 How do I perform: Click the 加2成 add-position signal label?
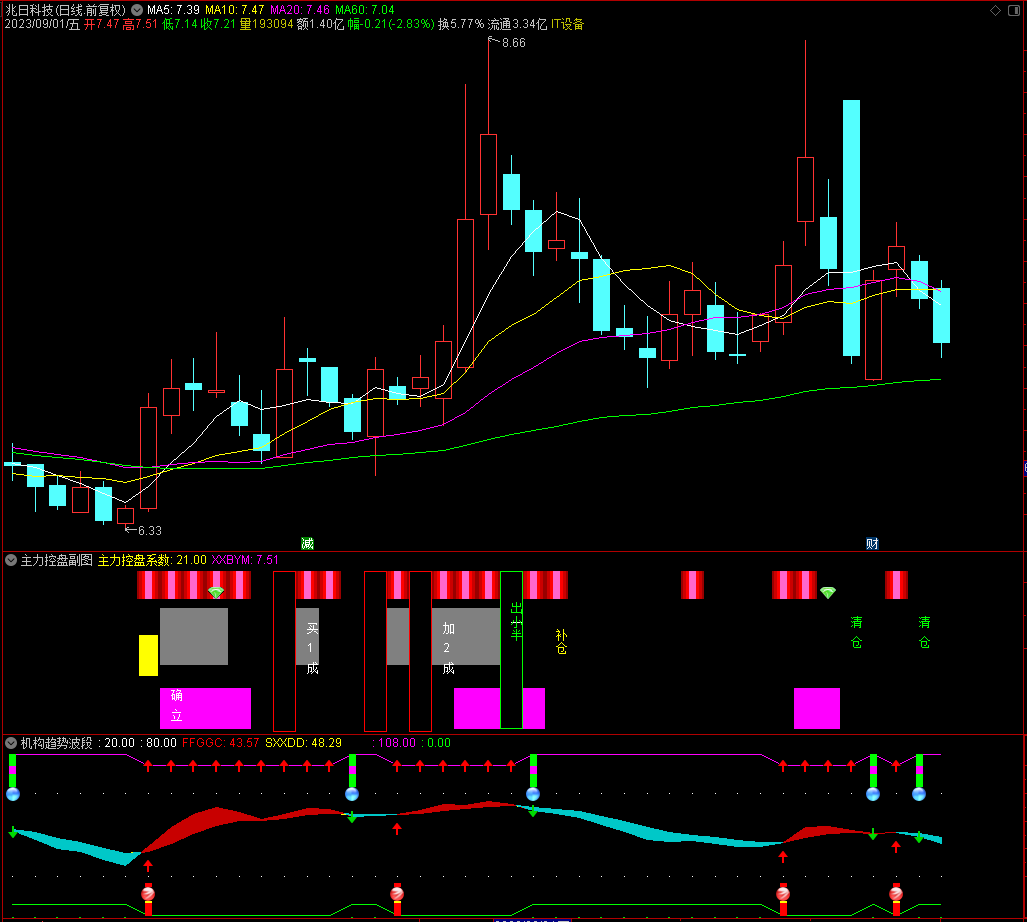coord(449,648)
